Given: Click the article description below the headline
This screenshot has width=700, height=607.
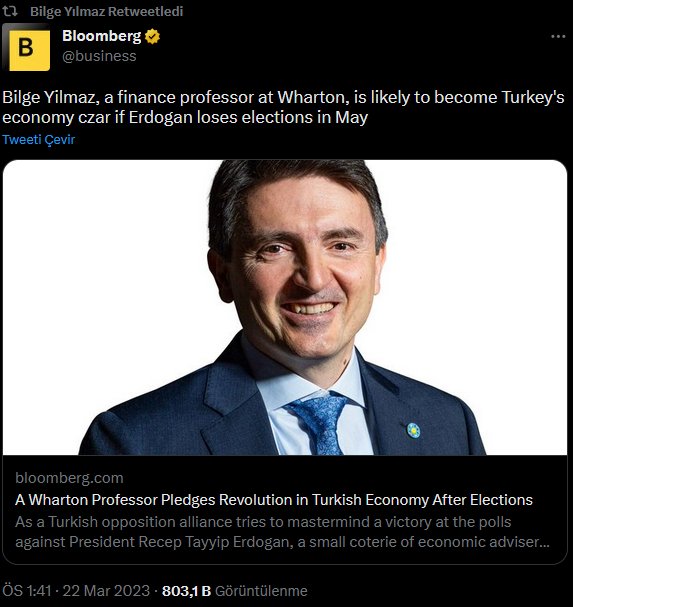Looking at the screenshot, I should pyautogui.click(x=283, y=531).
